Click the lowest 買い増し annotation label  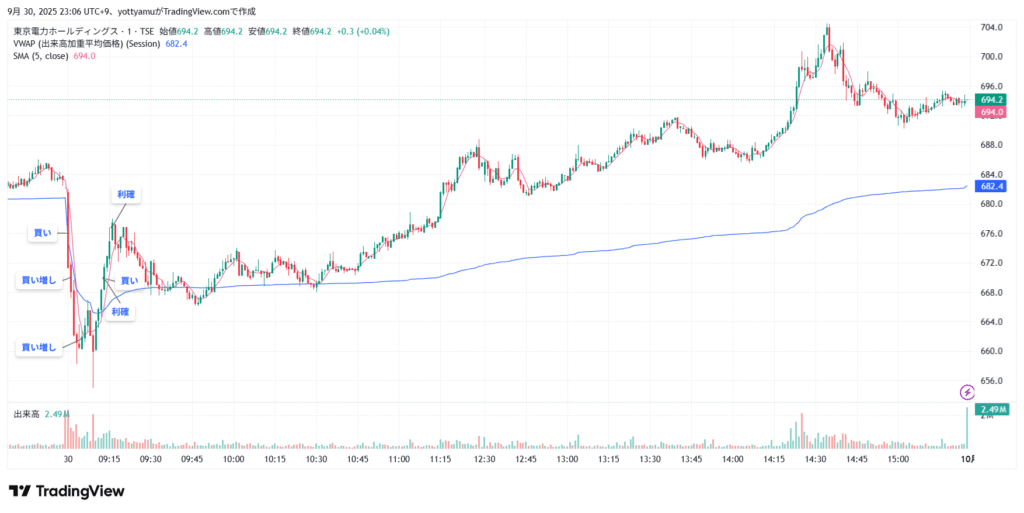tap(39, 348)
